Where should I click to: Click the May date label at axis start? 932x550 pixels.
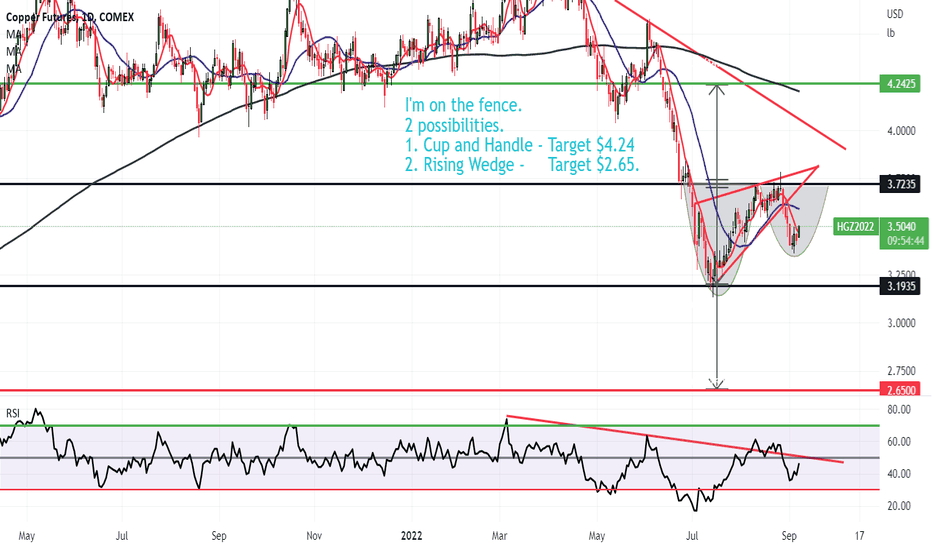pos(27,536)
